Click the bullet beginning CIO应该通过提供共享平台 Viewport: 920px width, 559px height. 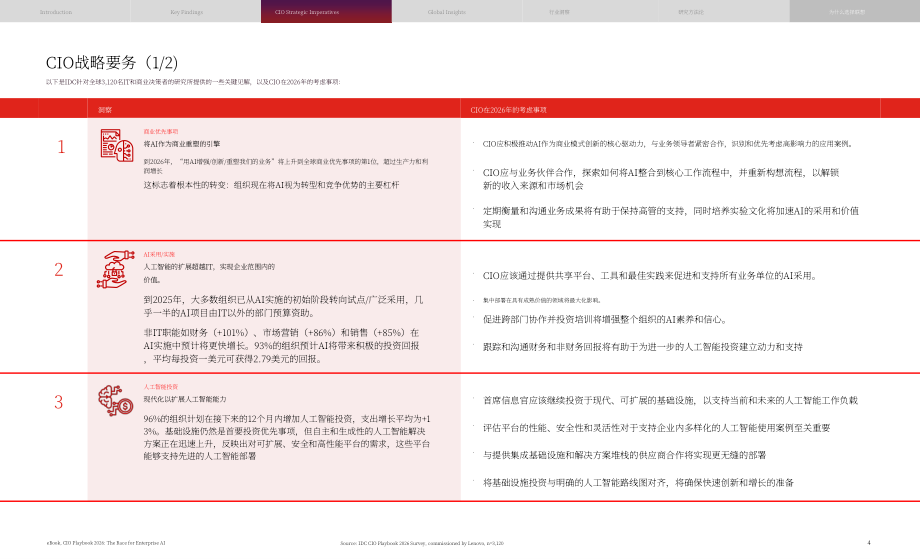point(650,276)
